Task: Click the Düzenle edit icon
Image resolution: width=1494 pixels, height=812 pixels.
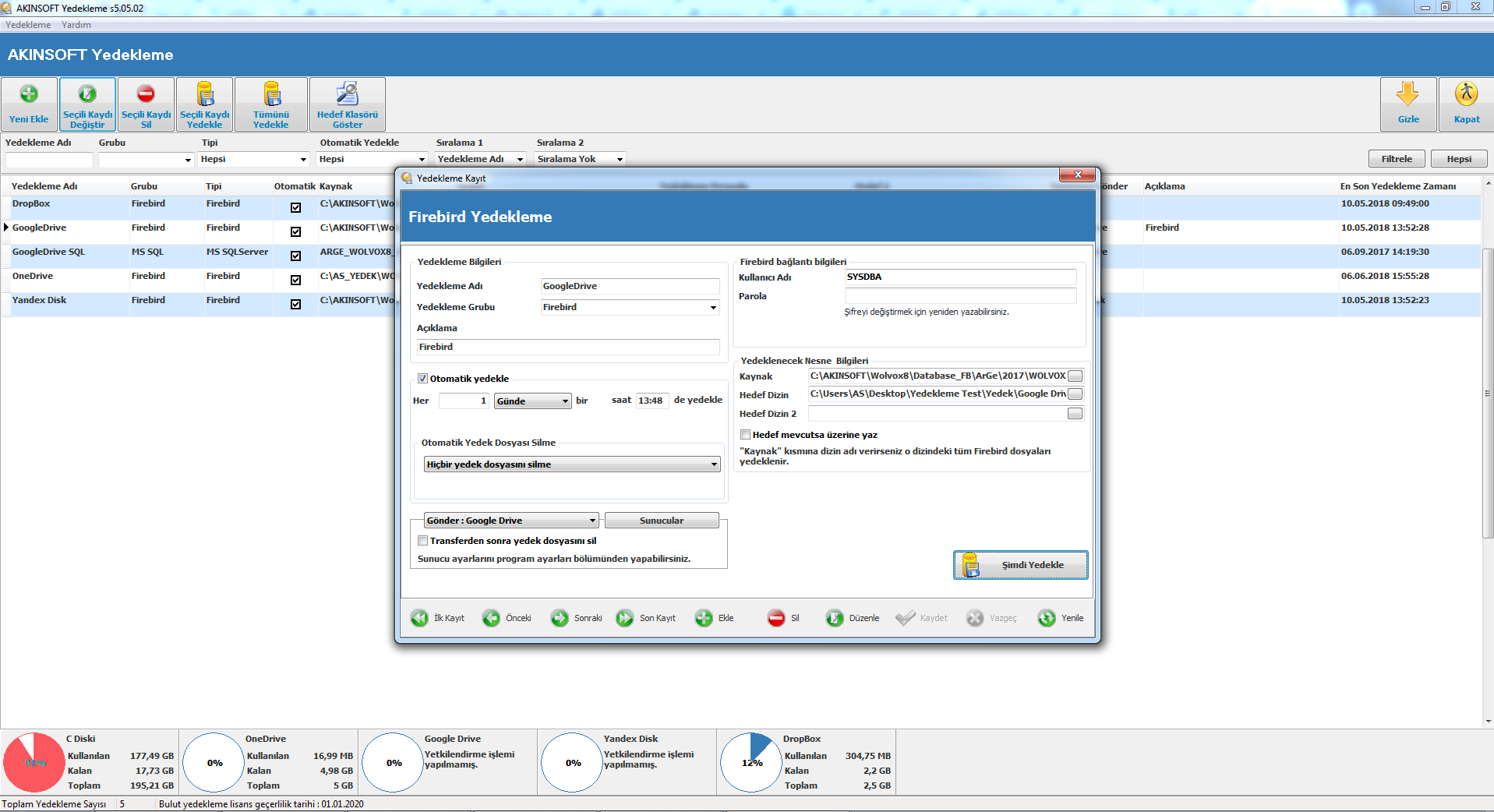Action: (x=835, y=618)
